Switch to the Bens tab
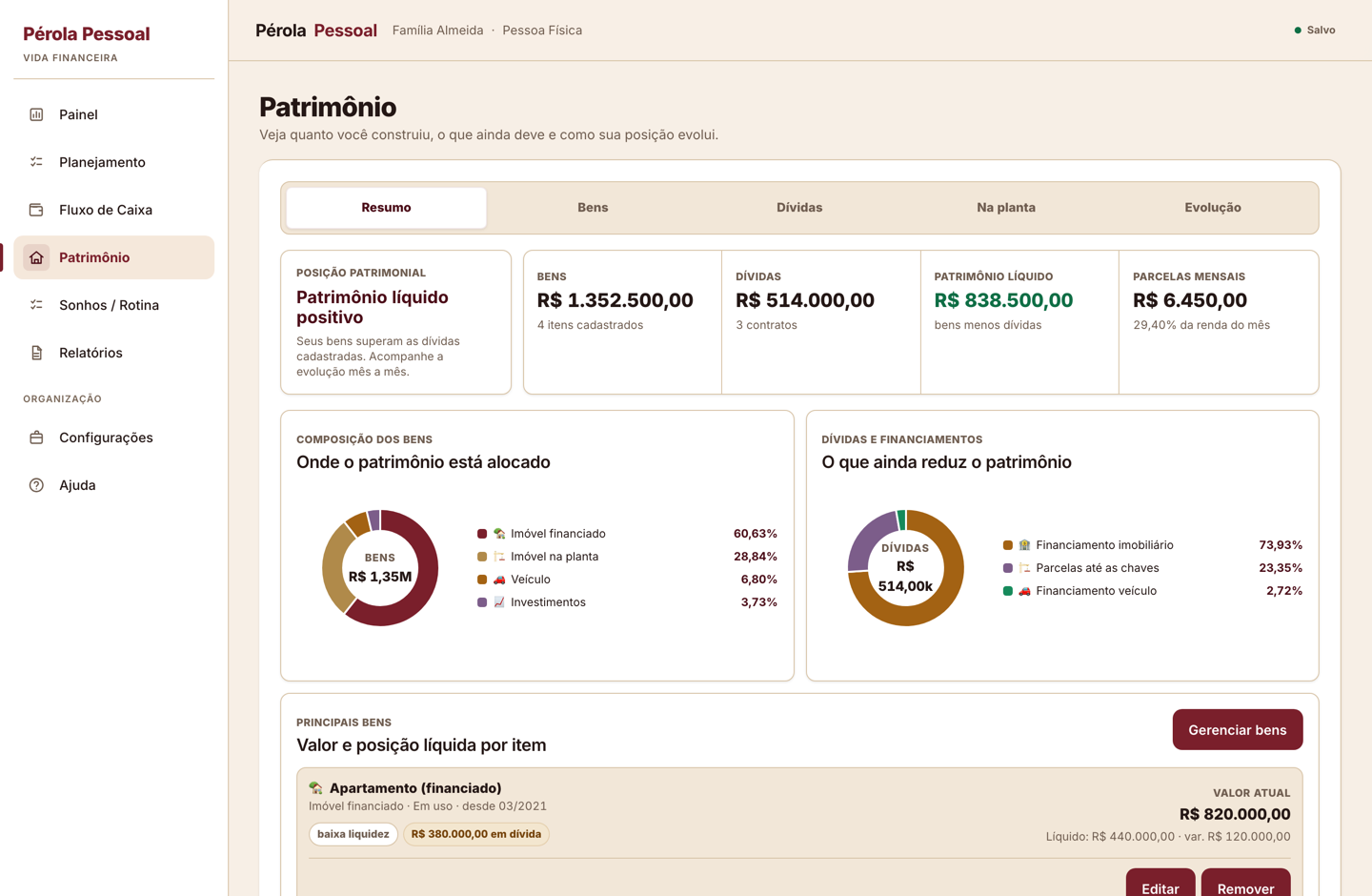 point(593,208)
